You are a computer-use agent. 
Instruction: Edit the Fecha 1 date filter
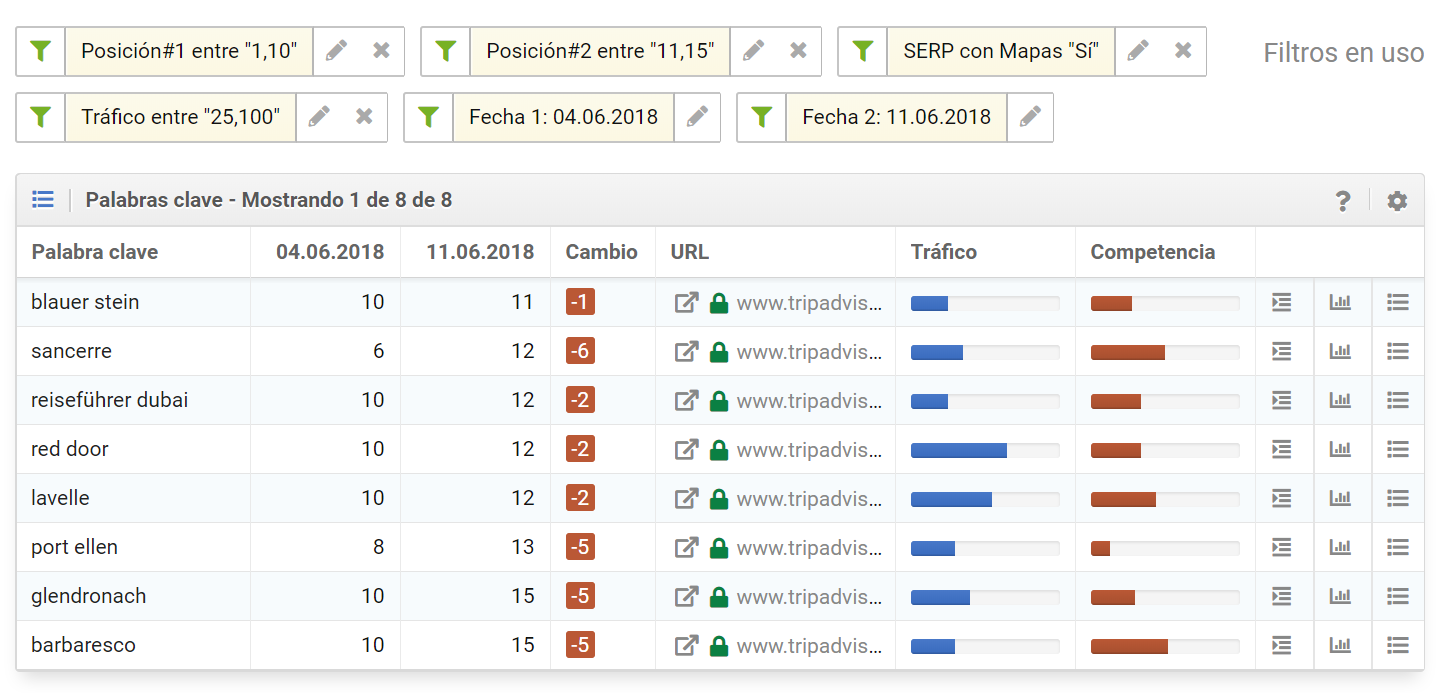[697, 117]
